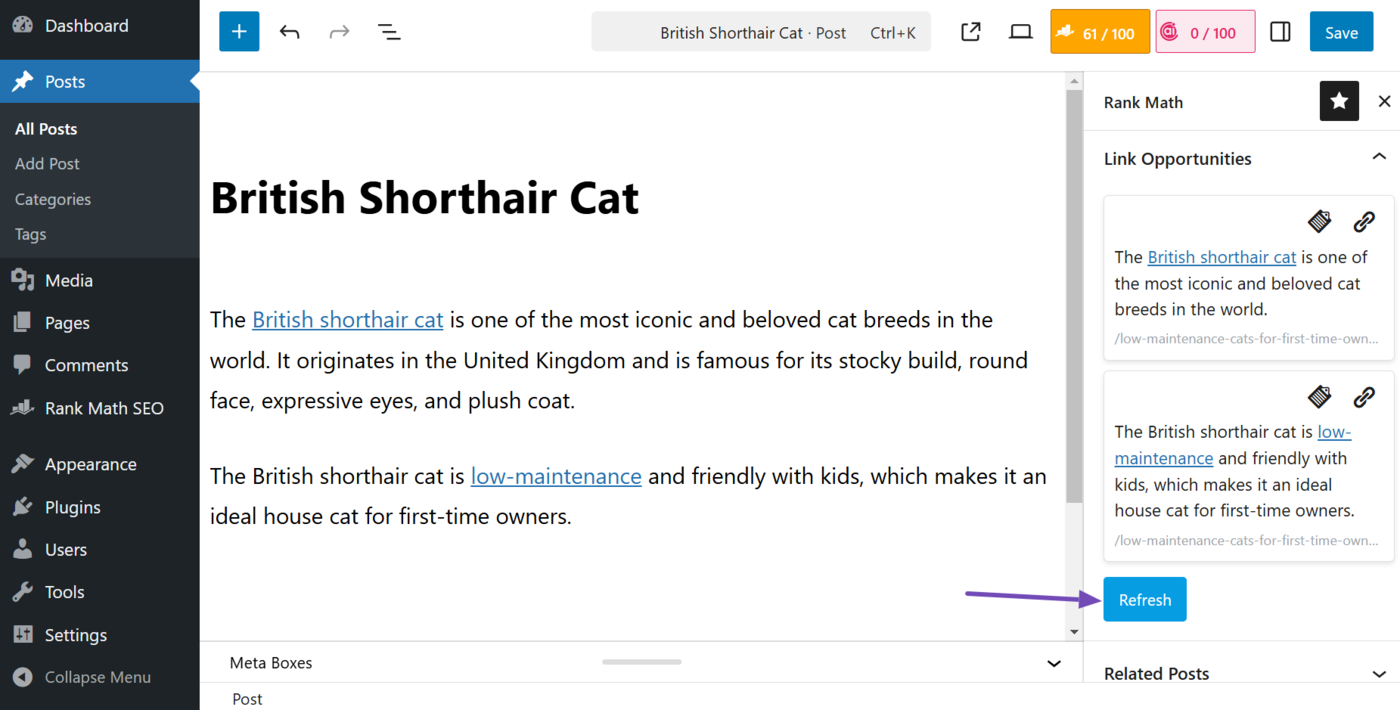Viewport: 1400px width, 710px height.
Task: Click the Redo arrow icon
Action: pos(339,31)
